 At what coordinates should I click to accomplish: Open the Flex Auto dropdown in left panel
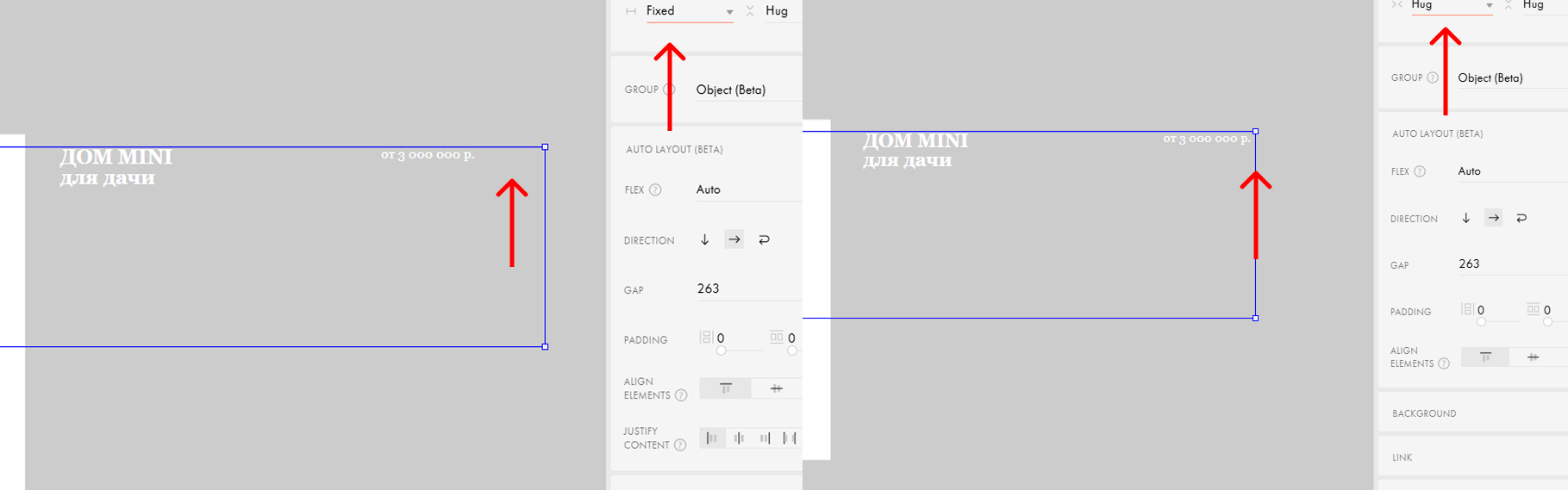[748, 189]
